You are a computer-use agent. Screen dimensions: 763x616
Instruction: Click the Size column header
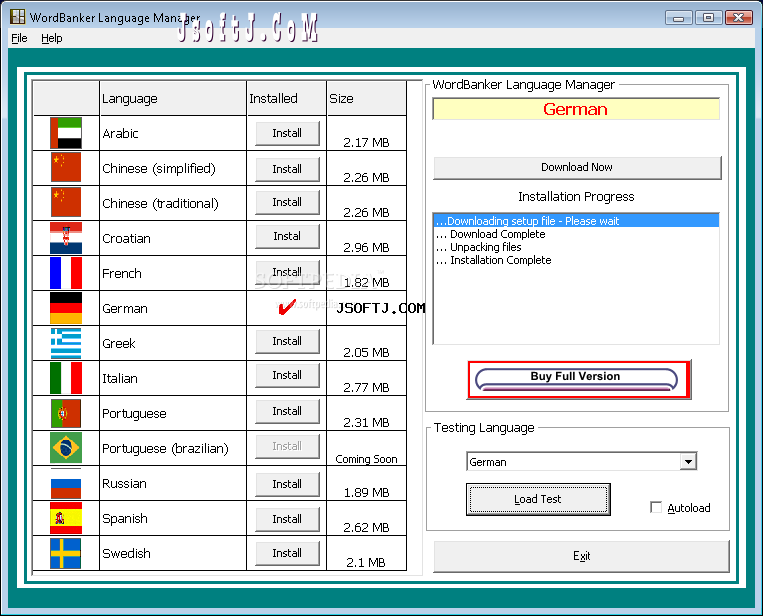[366, 98]
